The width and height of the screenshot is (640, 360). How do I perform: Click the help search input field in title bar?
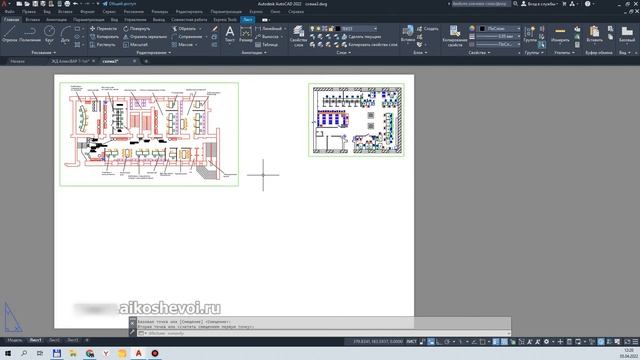click(x=481, y=4)
